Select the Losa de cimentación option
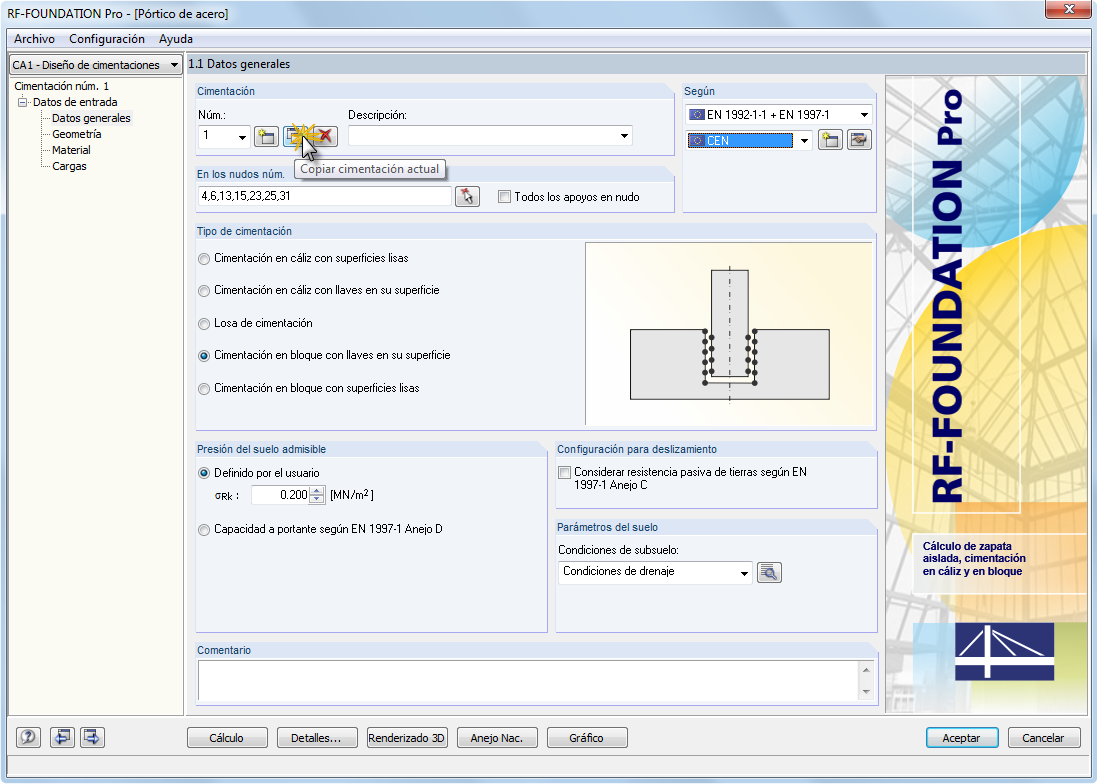This screenshot has width=1097, height=784. click(204, 324)
